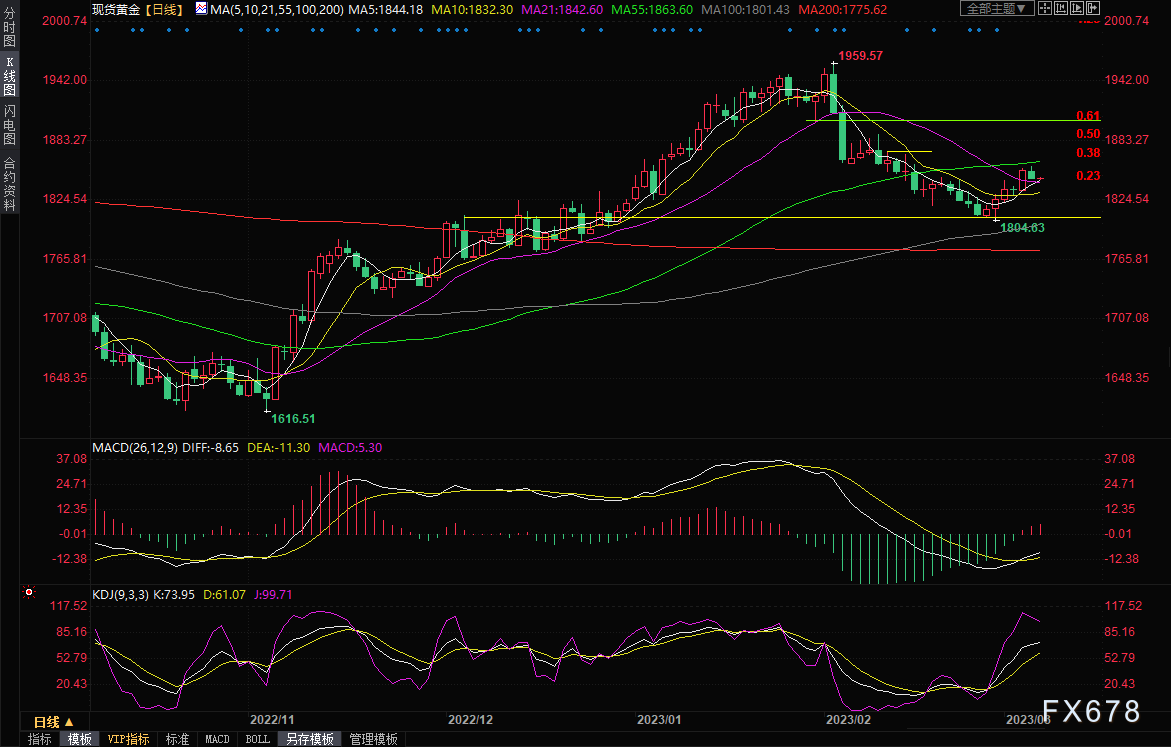Apply the BOLL template
The image size is (1171, 747).
tap(258, 739)
